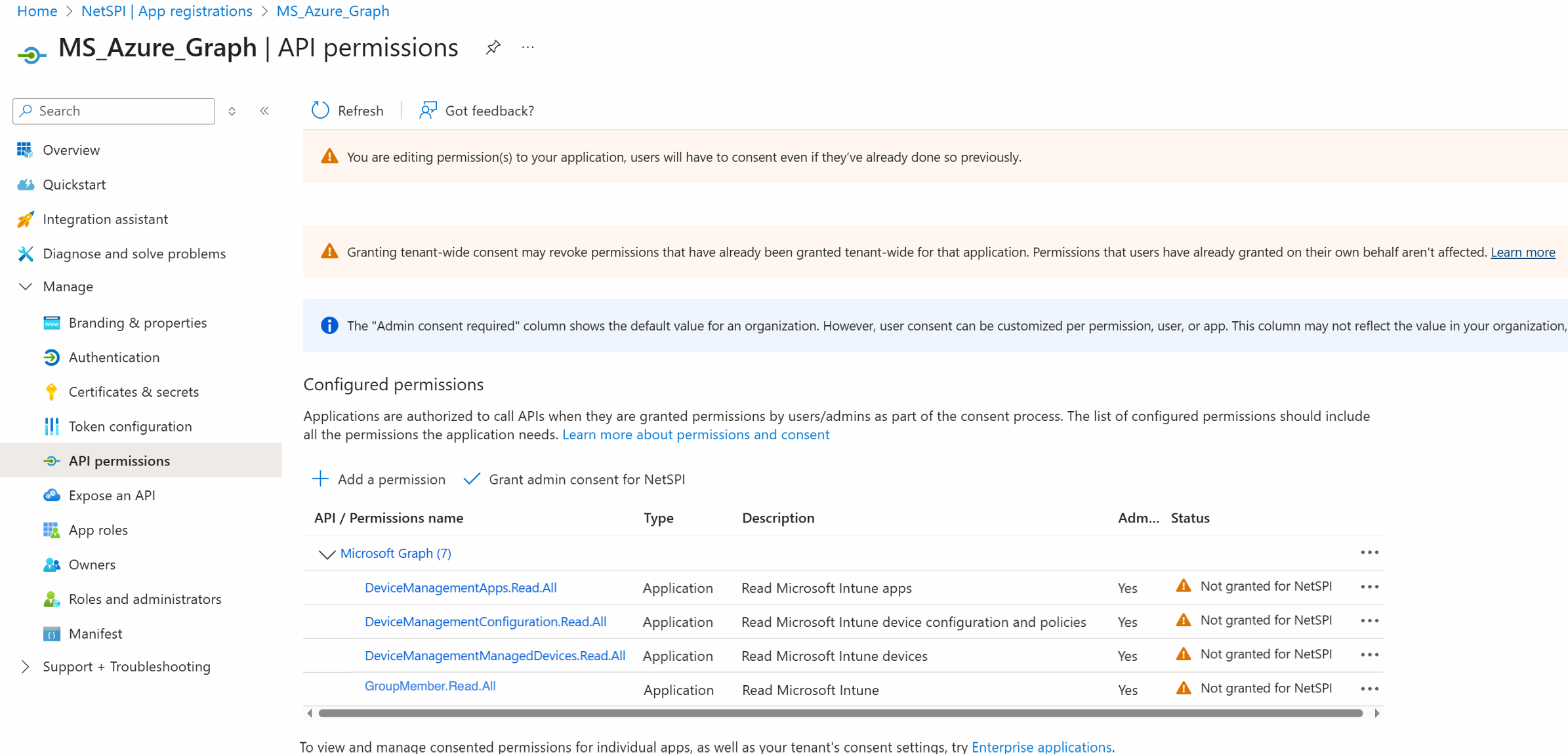Open Integration assistant
Viewport: 1568px width, 754px height.
105,219
